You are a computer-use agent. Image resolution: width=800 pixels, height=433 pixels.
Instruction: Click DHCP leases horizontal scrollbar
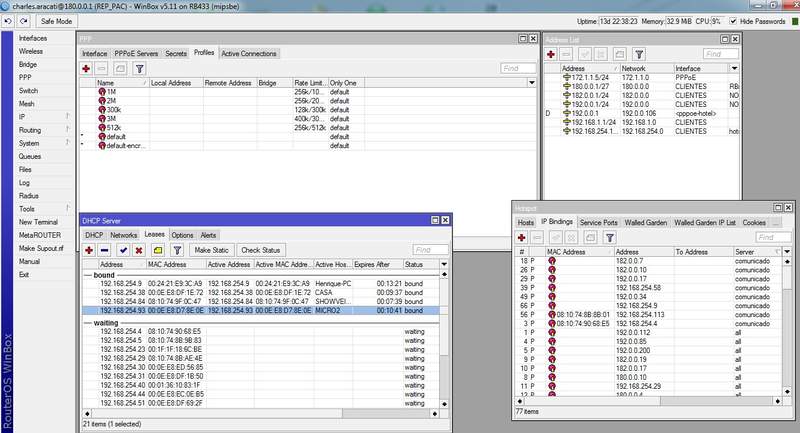click(x=261, y=414)
